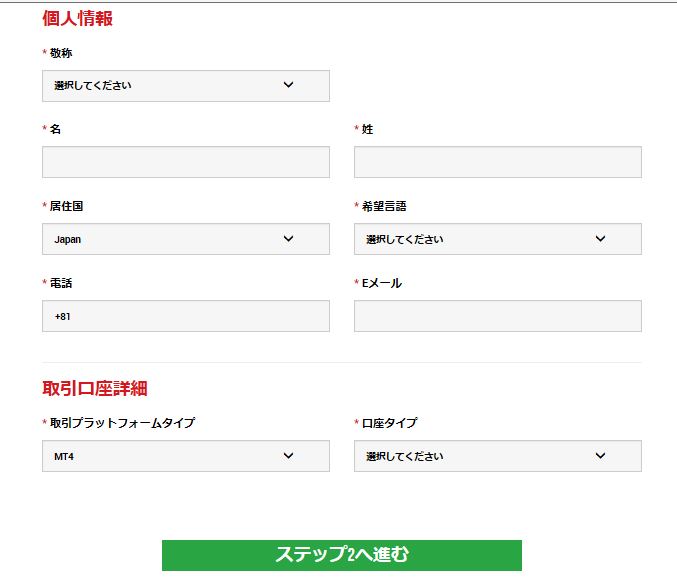This screenshot has height=580, width=677.
Task: Open the 希望言語 preferred language dropdown
Action: pyautogui.click(x=498, y=239)
